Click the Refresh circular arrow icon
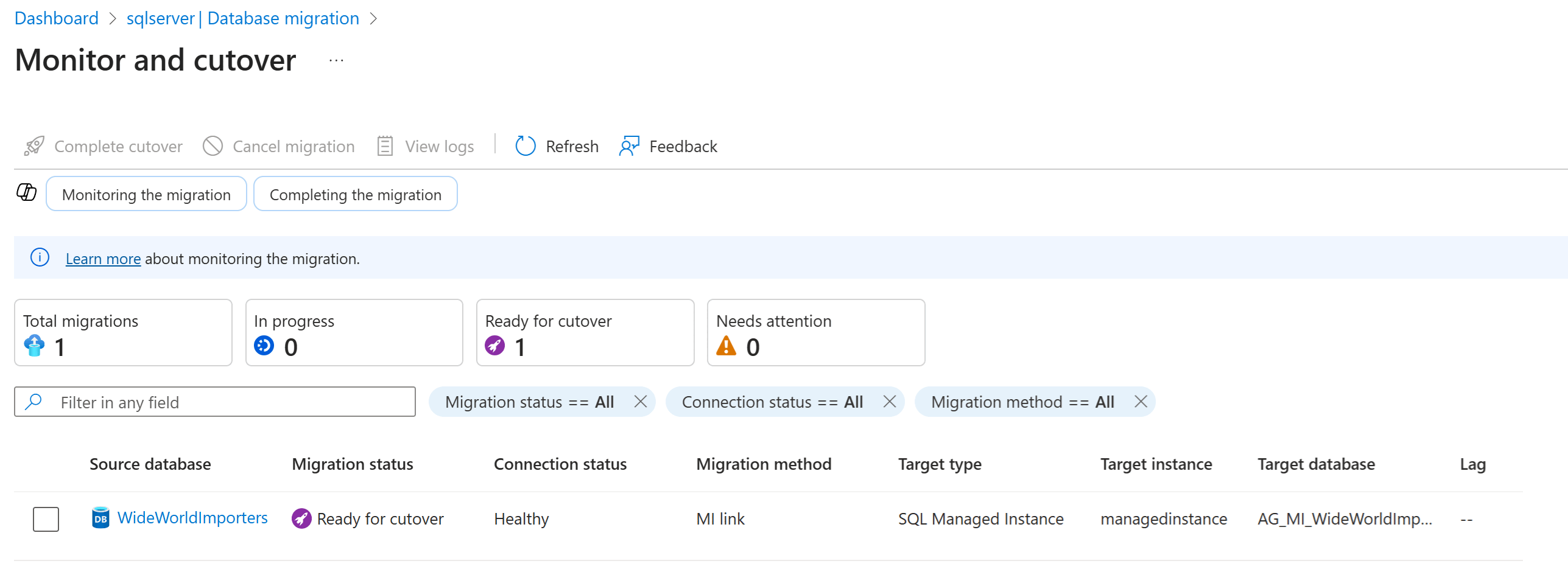 point(525,146)
